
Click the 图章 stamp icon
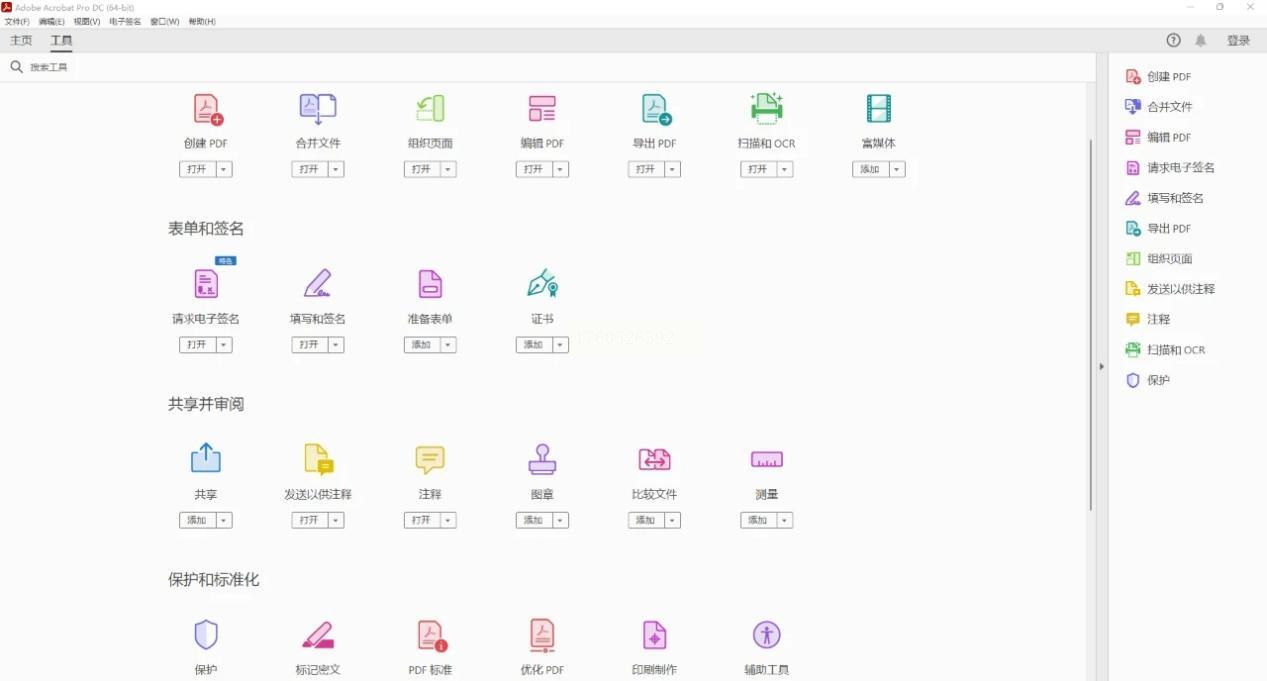[x=542, y=460]
